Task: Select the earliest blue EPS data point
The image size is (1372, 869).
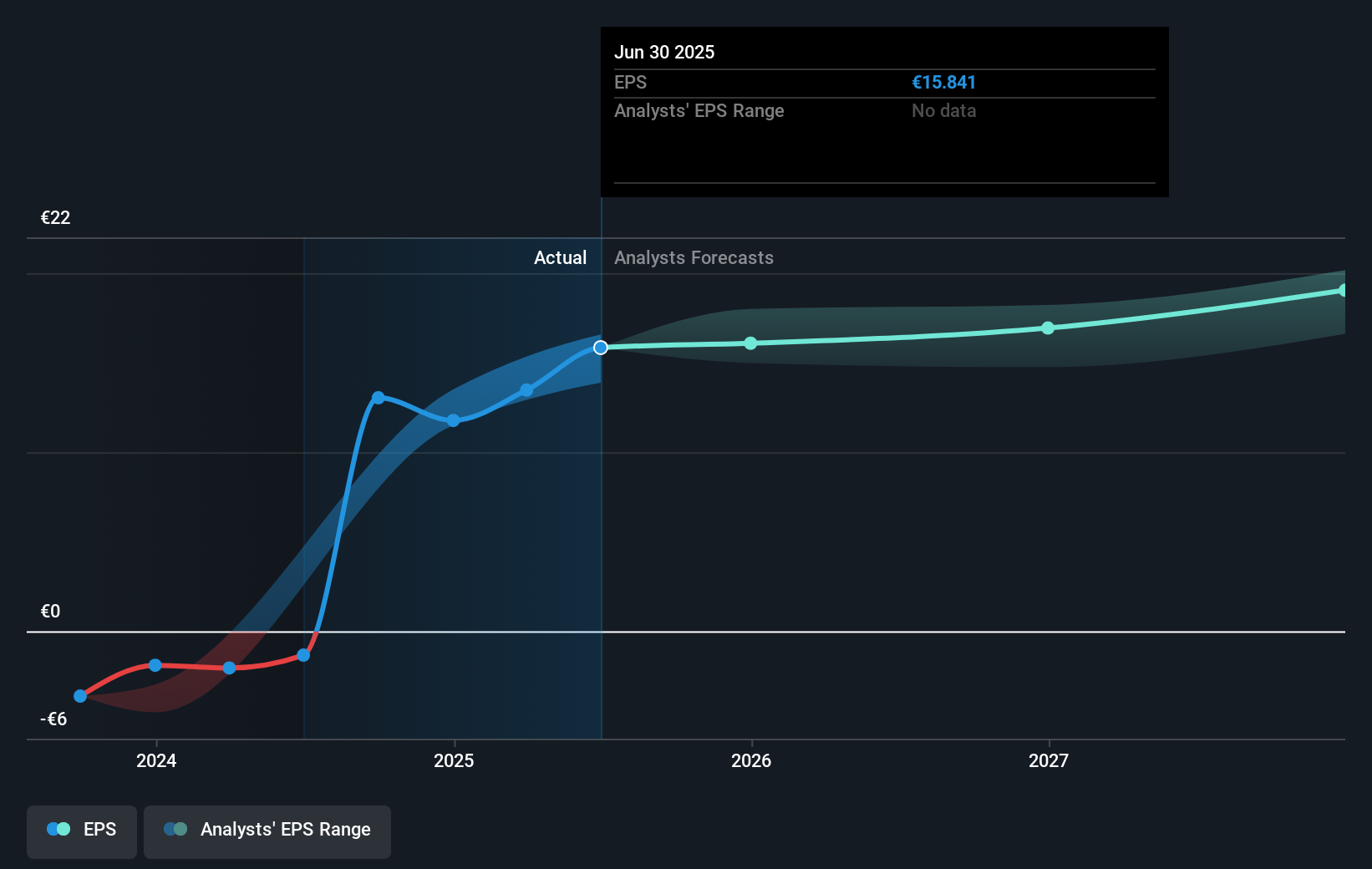Action: [79, 695]
